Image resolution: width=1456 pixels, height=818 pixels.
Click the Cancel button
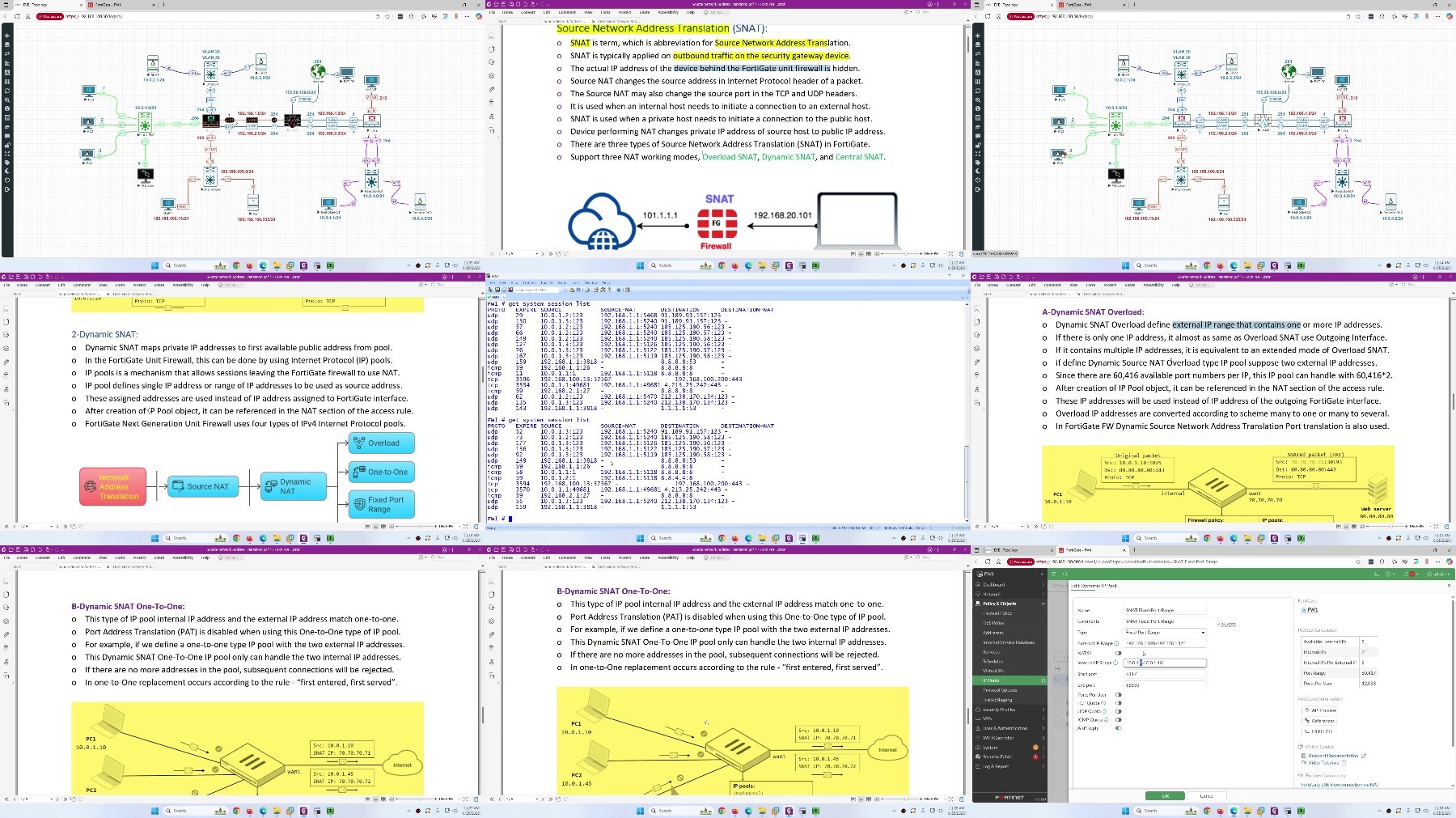pos(1206,795)
